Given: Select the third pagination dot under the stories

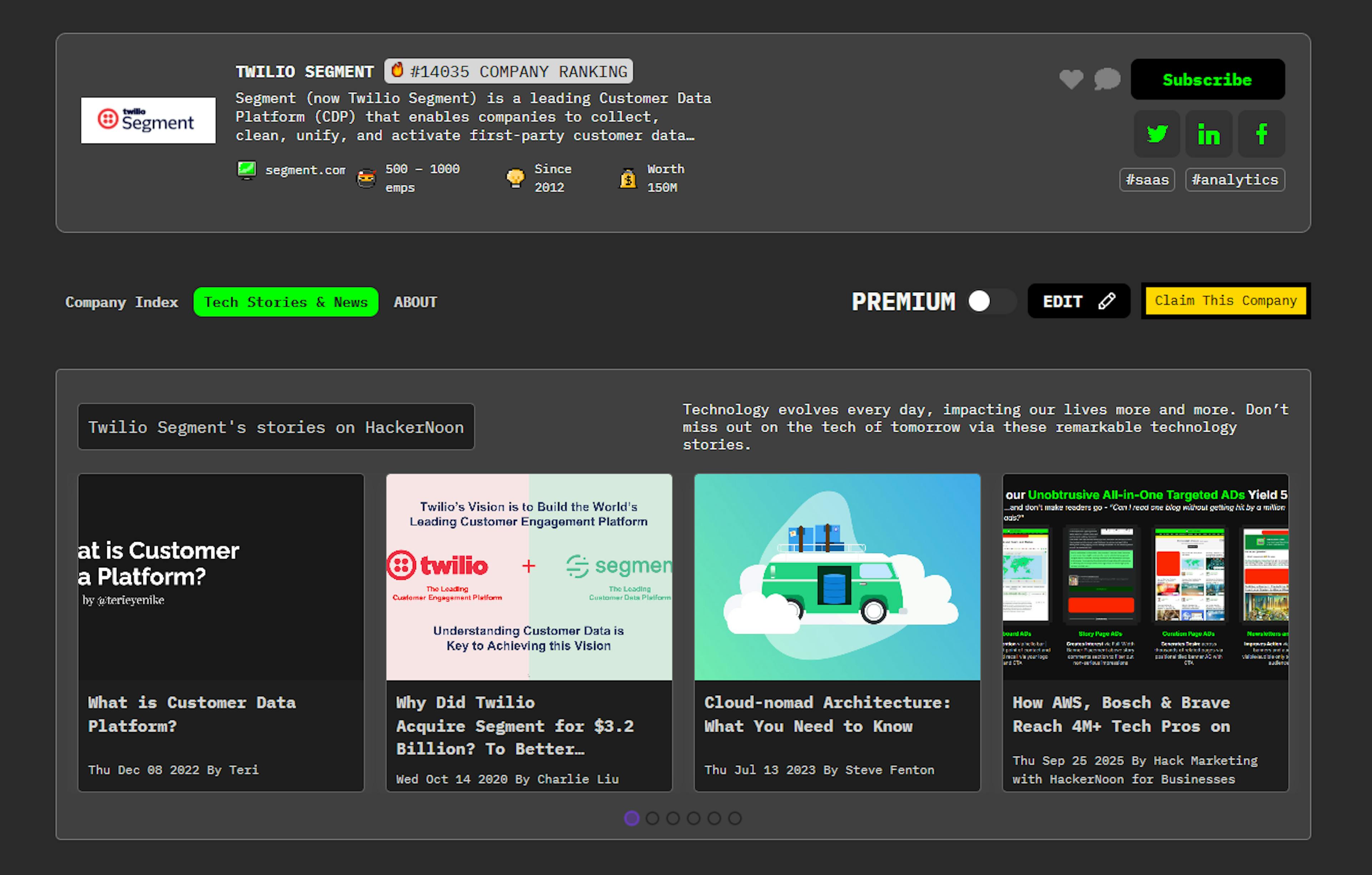Looking at the screenshot, I should click(673, 818).
